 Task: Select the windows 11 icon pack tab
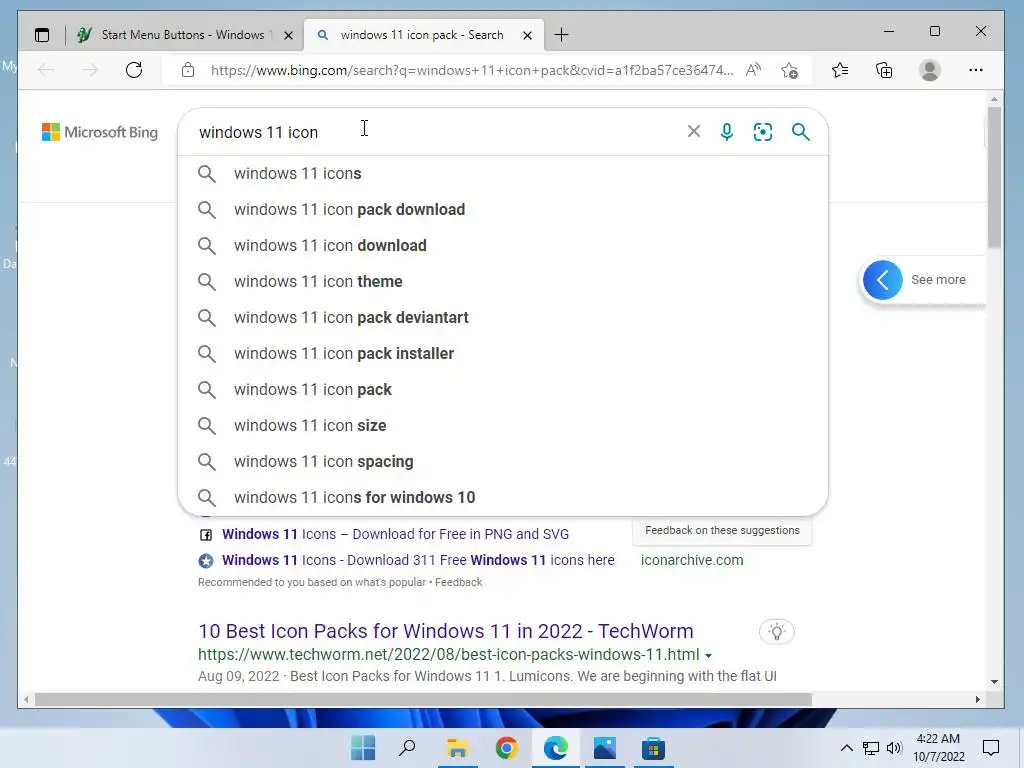click(423, 35)
